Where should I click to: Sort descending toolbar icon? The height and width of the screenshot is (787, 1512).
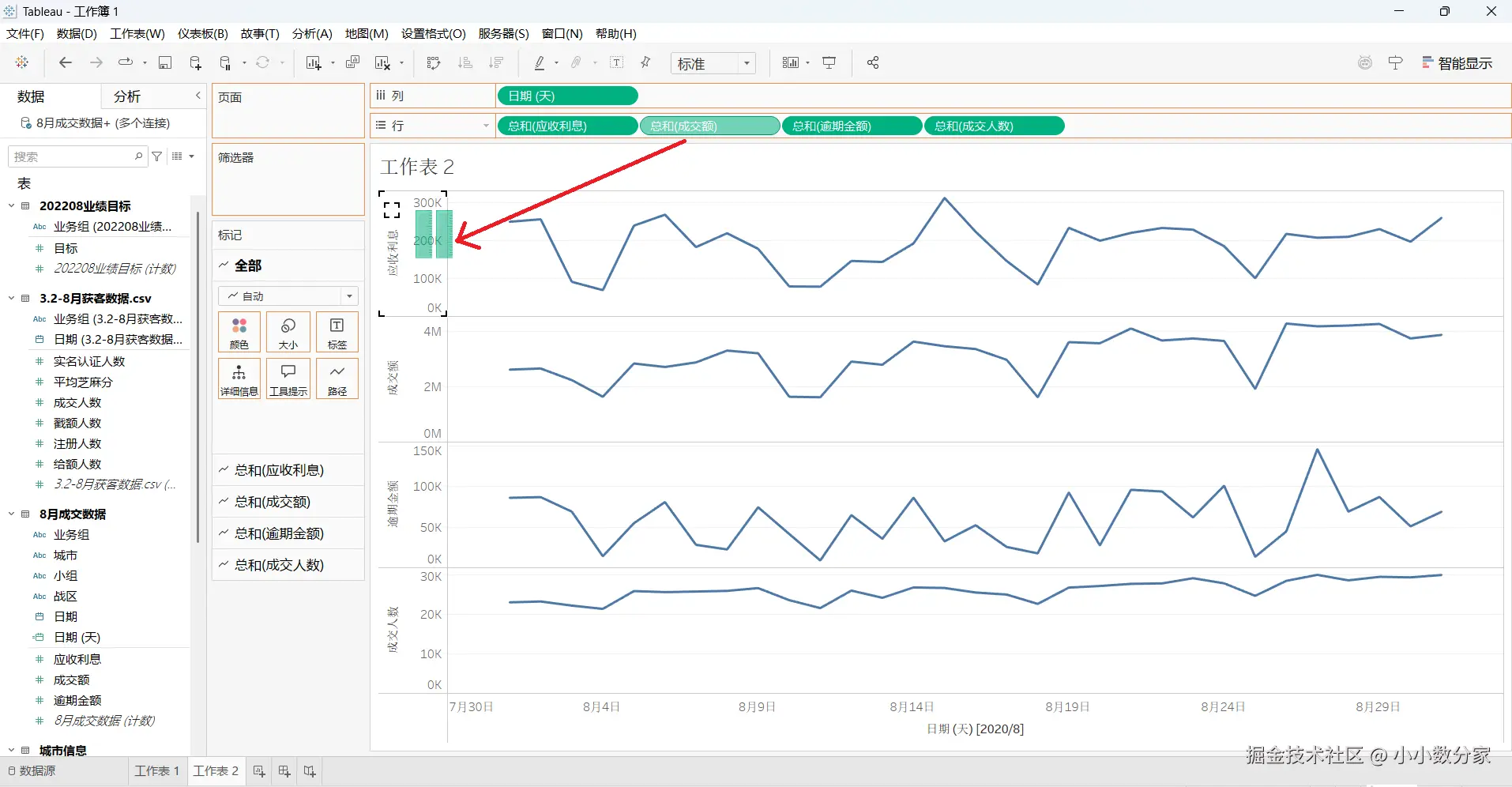496,62
